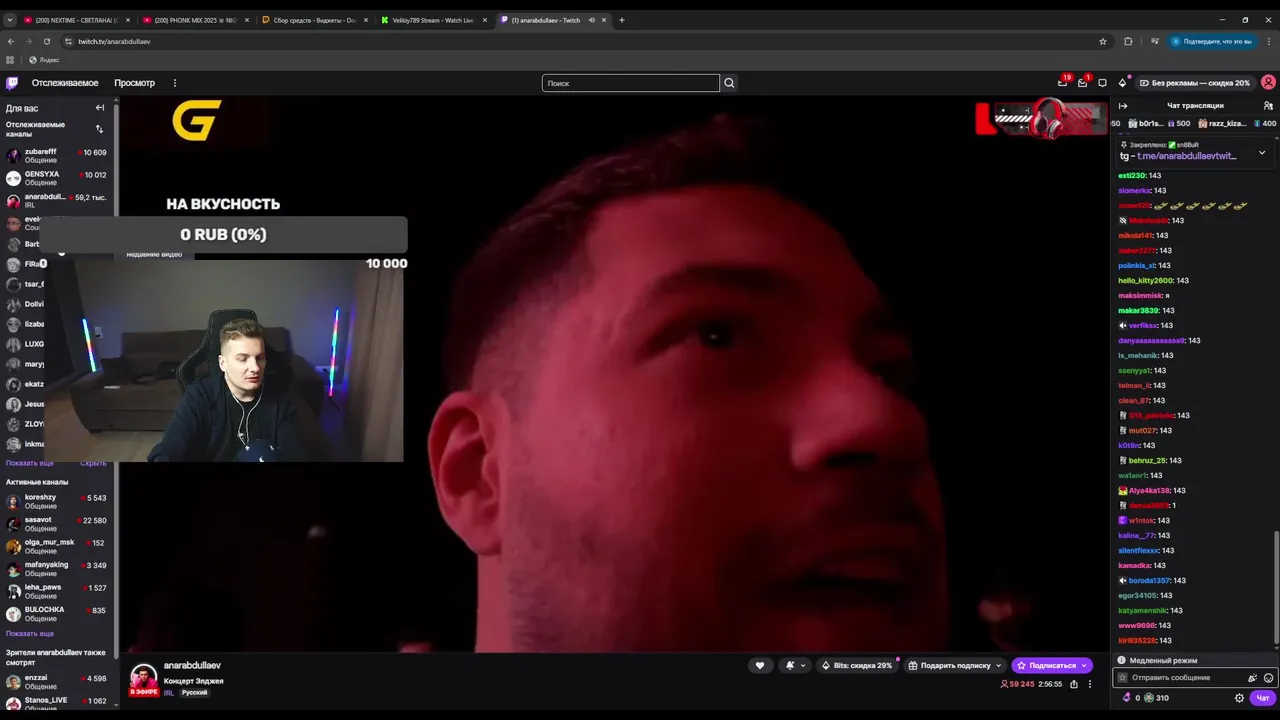
Task: Open the cheer Bits icon in chat input
Action: tap(1252, 677)
